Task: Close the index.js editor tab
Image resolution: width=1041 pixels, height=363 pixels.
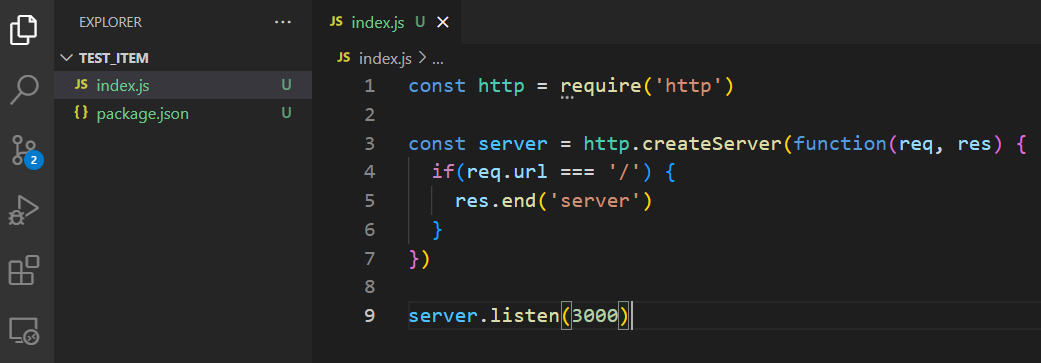Action: (x=442, y=22)
